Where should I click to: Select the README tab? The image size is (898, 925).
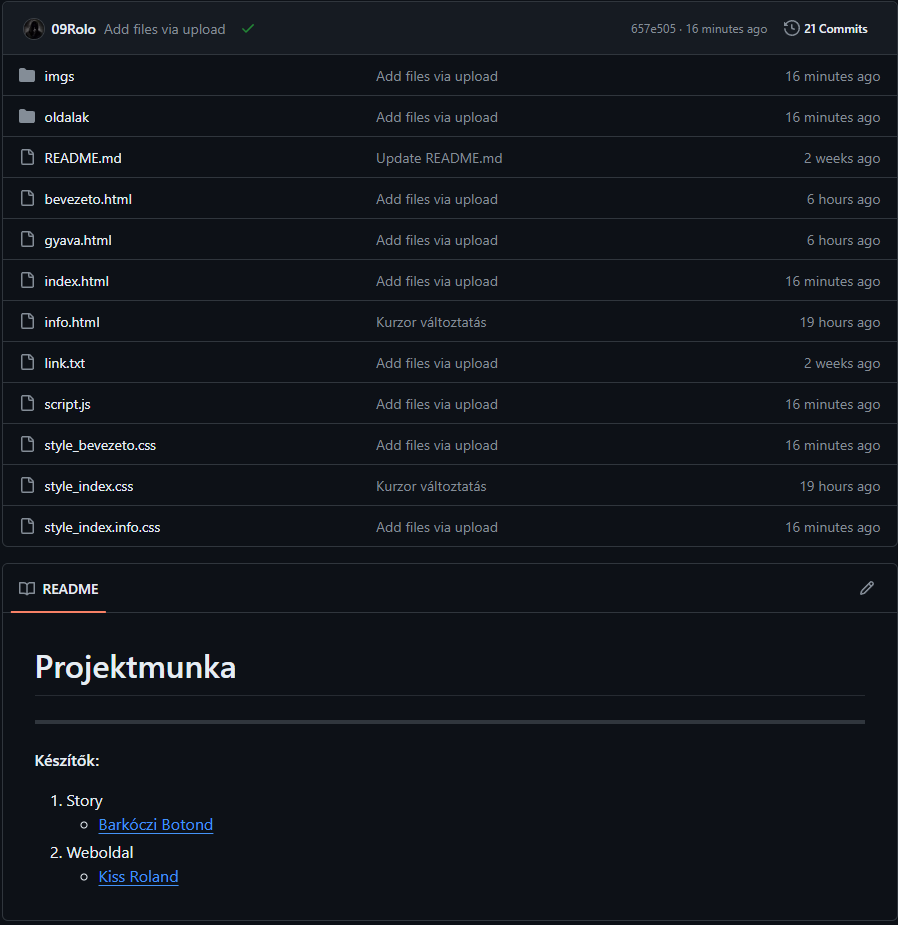pyautogui.click(x=58, y=589)
